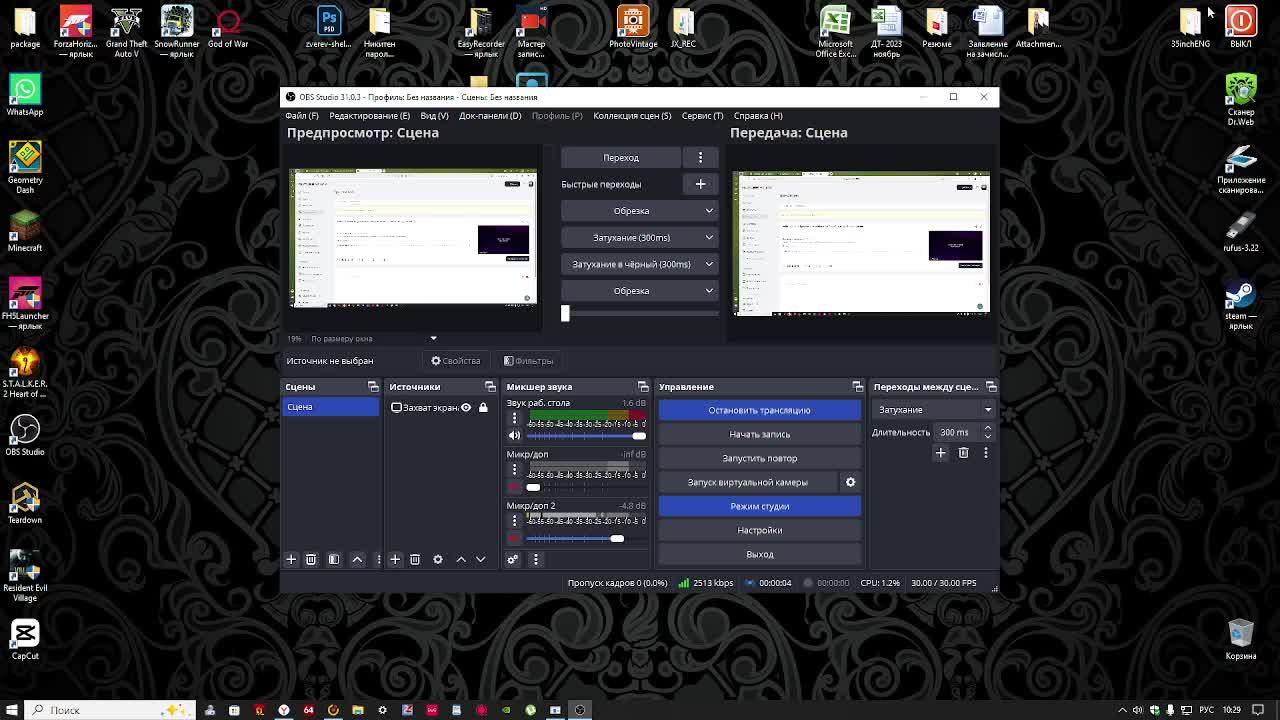Float the Переходы между сценами dock panel
The height and width of the screenshot is (720, 1280).
click(991, 387)
